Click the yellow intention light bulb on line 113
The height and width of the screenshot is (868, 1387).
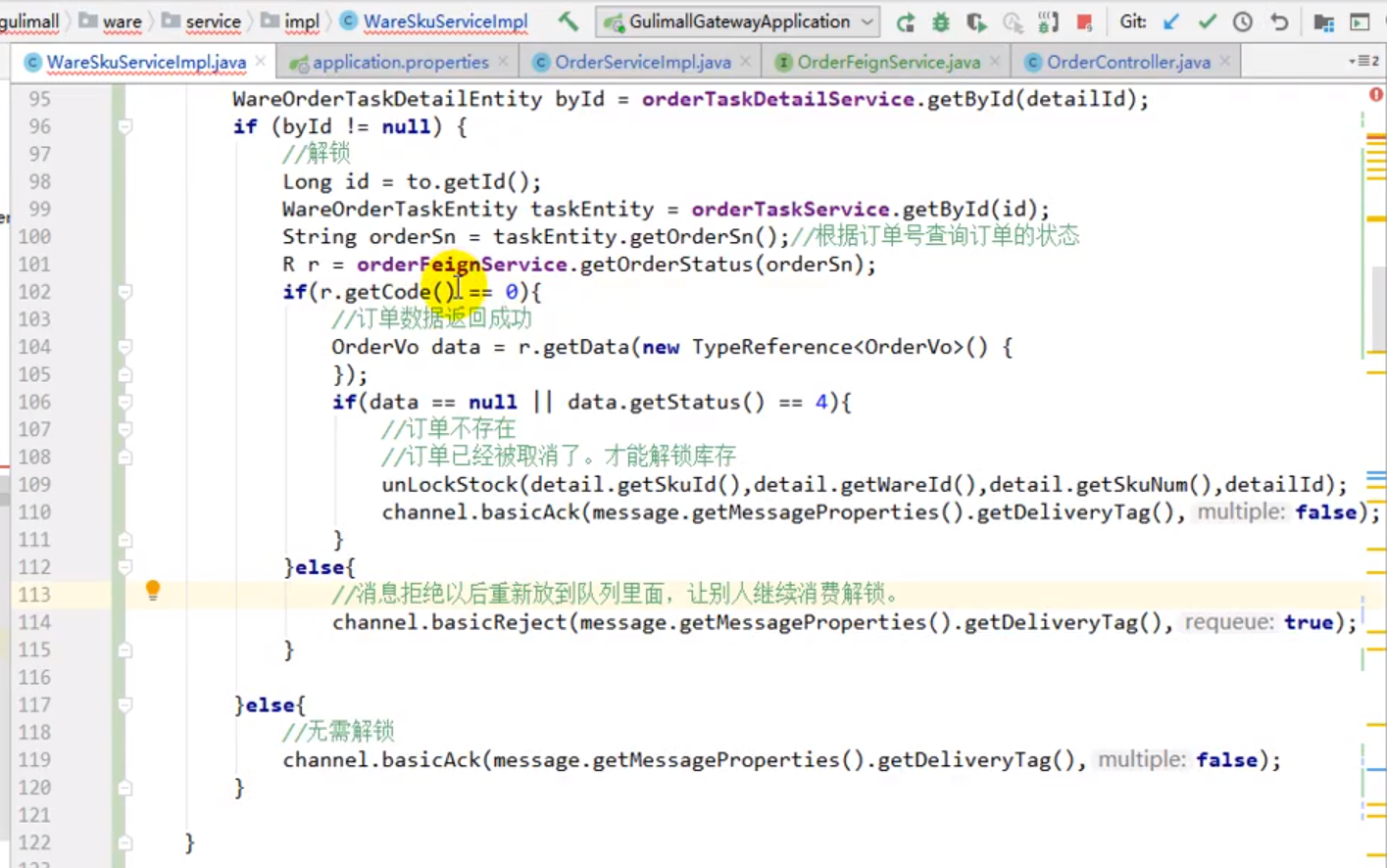tap(153, 590)
